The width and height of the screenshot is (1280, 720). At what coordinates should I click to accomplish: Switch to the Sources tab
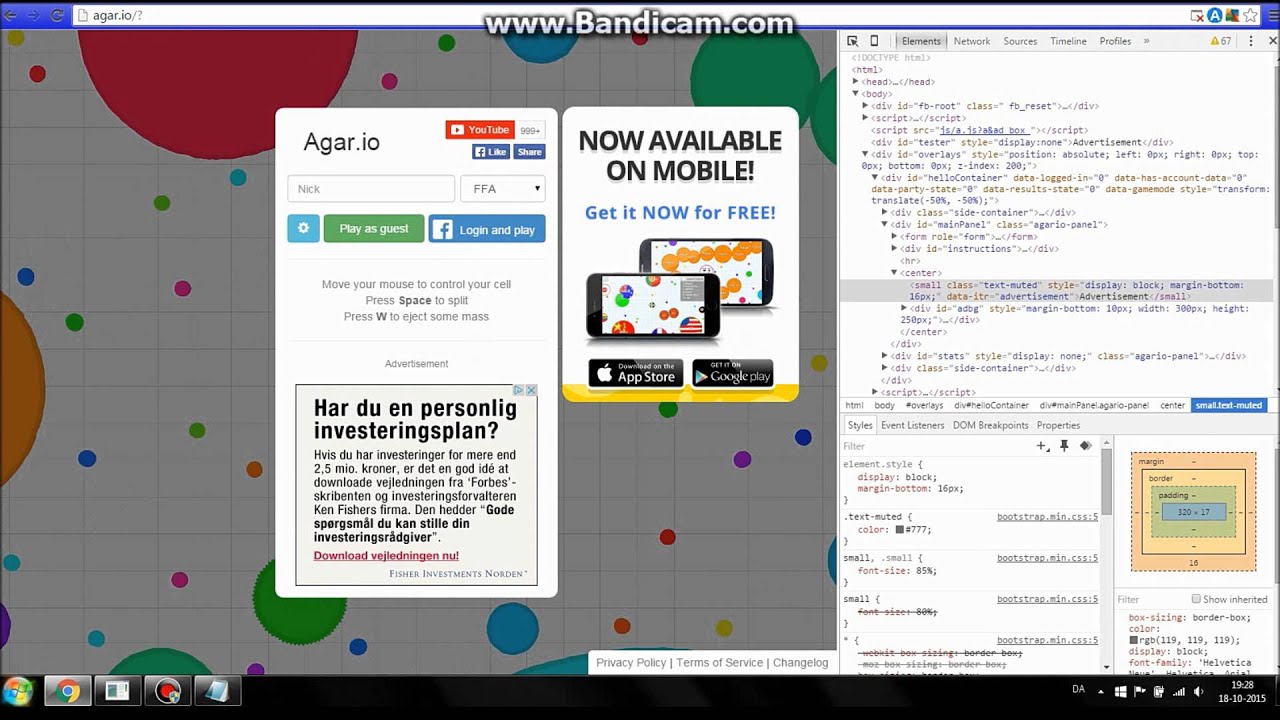(x=1020, y=41)
